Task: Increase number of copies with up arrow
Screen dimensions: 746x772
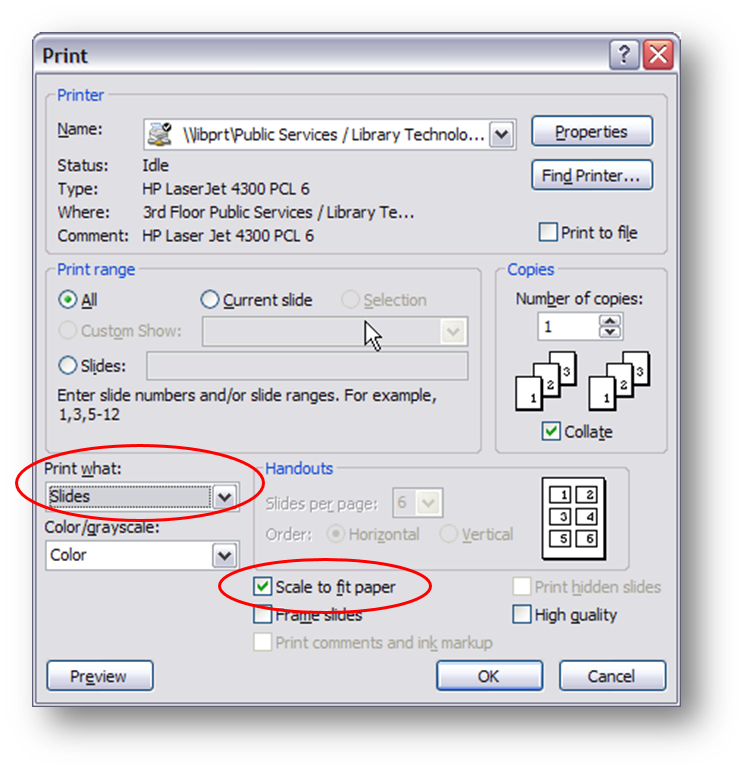Action: pyautogui.click(x=610, y=321)
